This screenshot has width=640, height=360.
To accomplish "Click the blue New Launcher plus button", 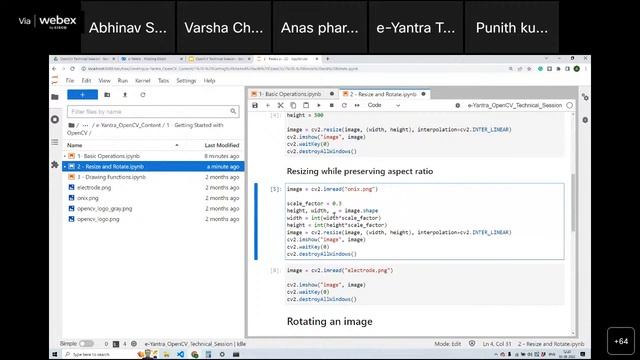I will coord(82,95).
